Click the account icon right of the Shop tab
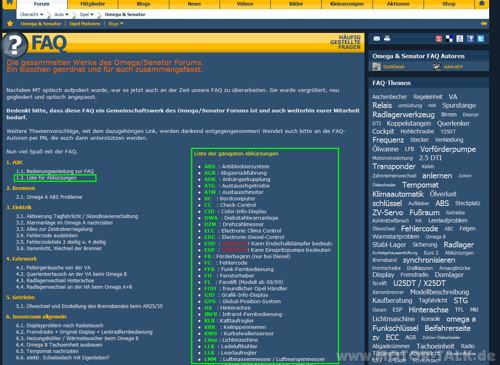The width and height of the screenshot is (500, 365). point(482,3)
